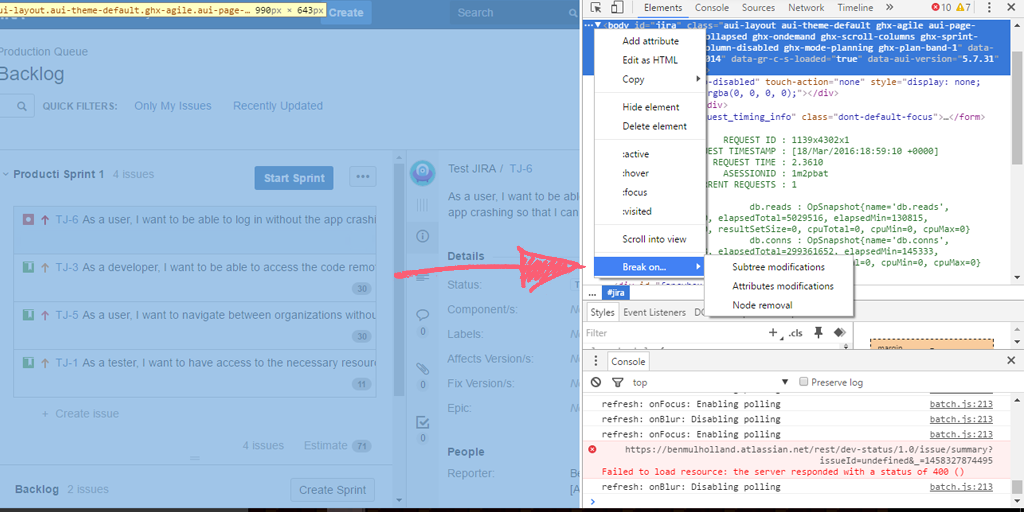Image resolution: width=1024 pixels, height=512 pixels.
Task: Apply the Recently Updated quick filter
Action: (278, 106)
